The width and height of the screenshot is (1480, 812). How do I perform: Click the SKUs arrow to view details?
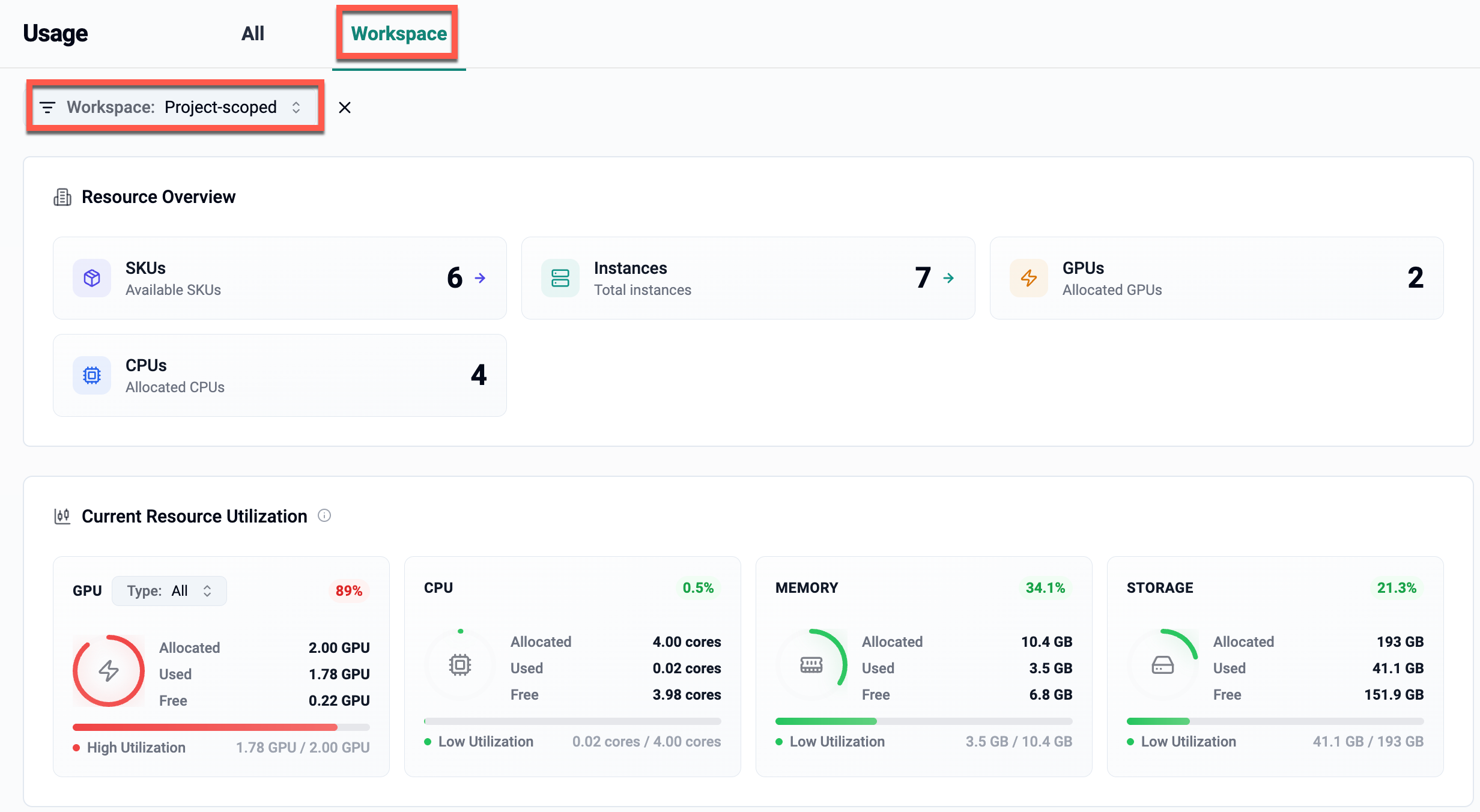(x=480, y=278)
